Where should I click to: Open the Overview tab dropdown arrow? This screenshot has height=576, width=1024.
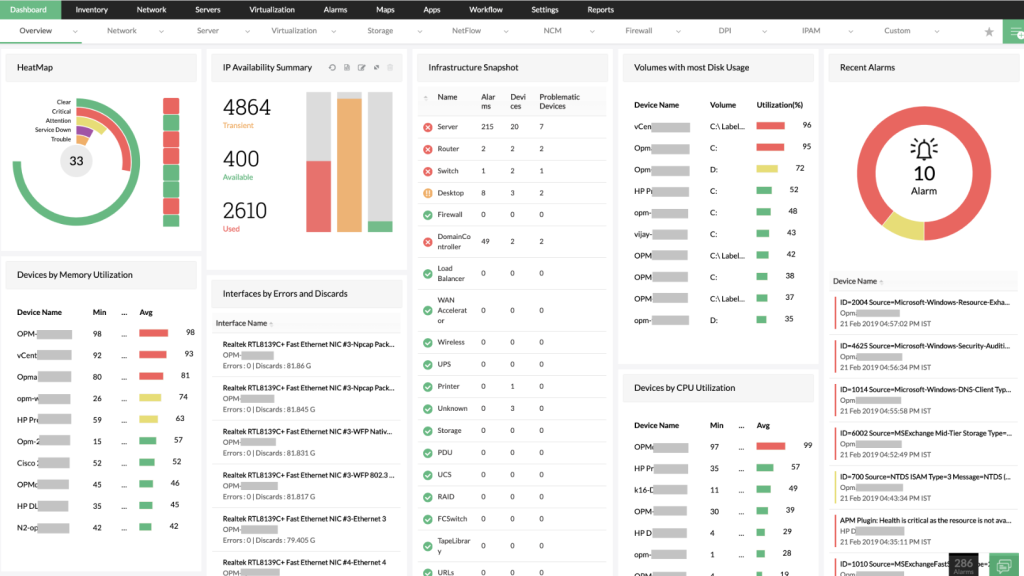coord(75,31)
